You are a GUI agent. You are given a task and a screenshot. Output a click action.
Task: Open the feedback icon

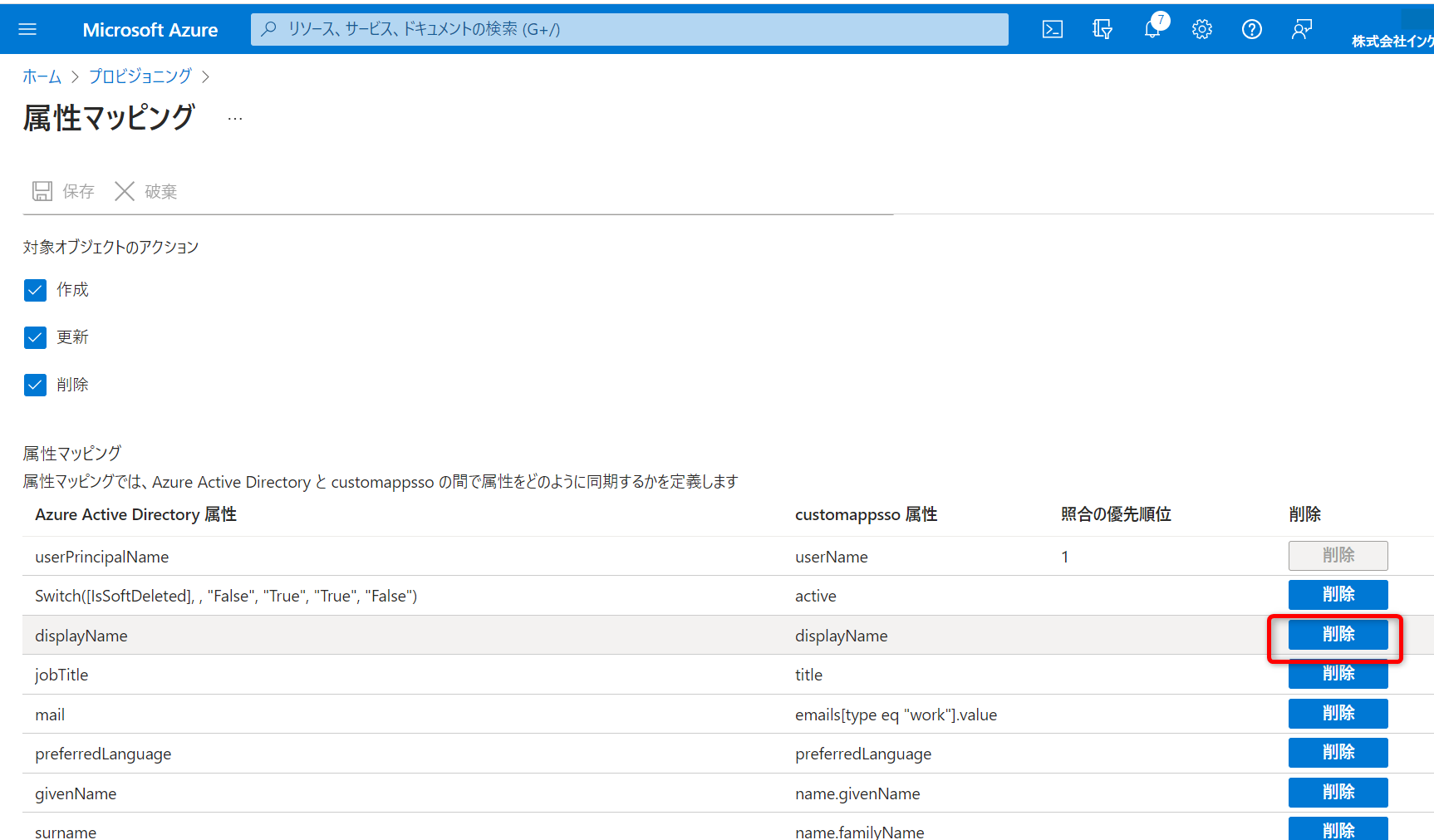(x=1301, y=30)
